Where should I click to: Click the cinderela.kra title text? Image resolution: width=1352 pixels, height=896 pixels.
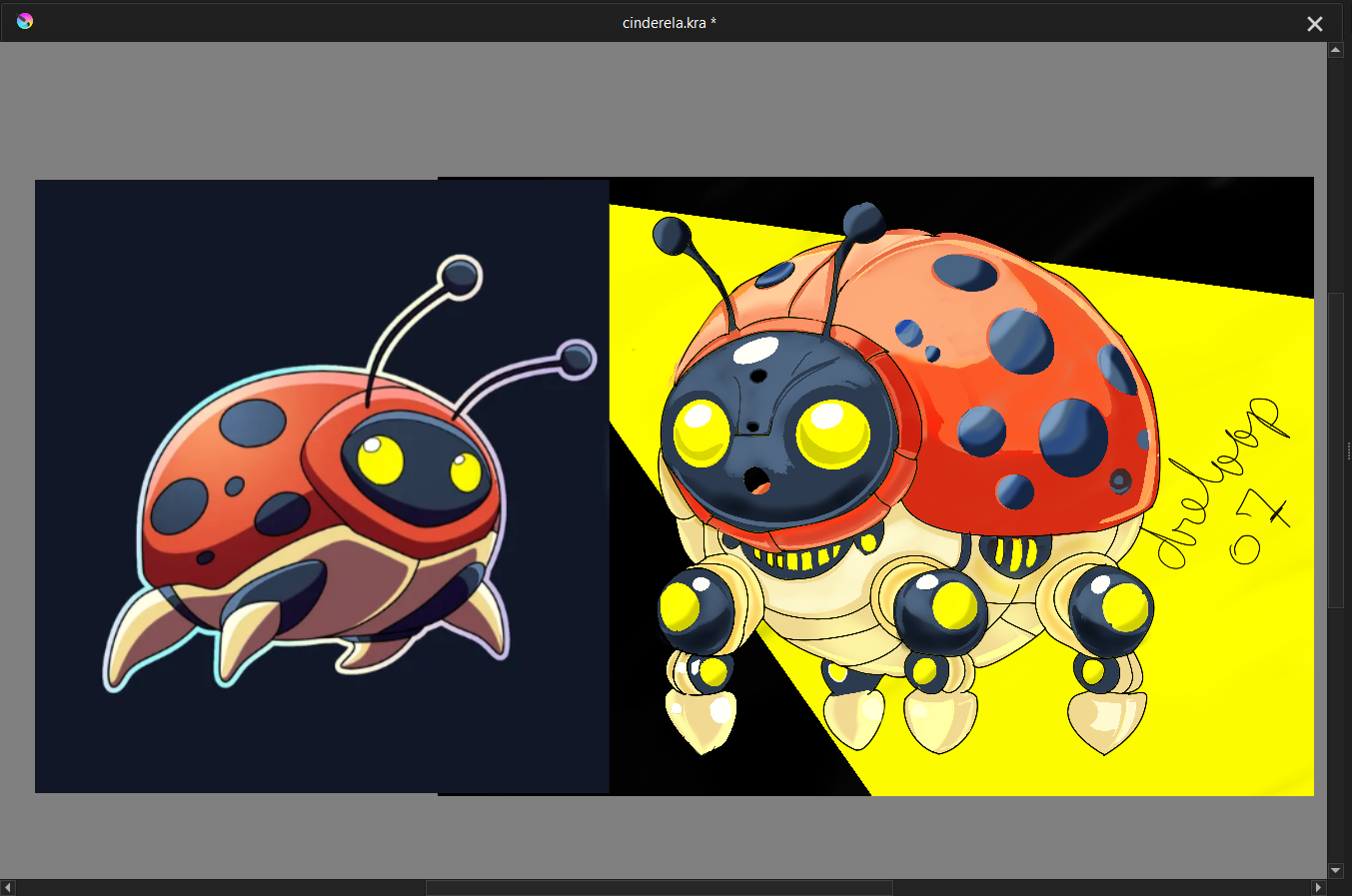click(669, 22)
